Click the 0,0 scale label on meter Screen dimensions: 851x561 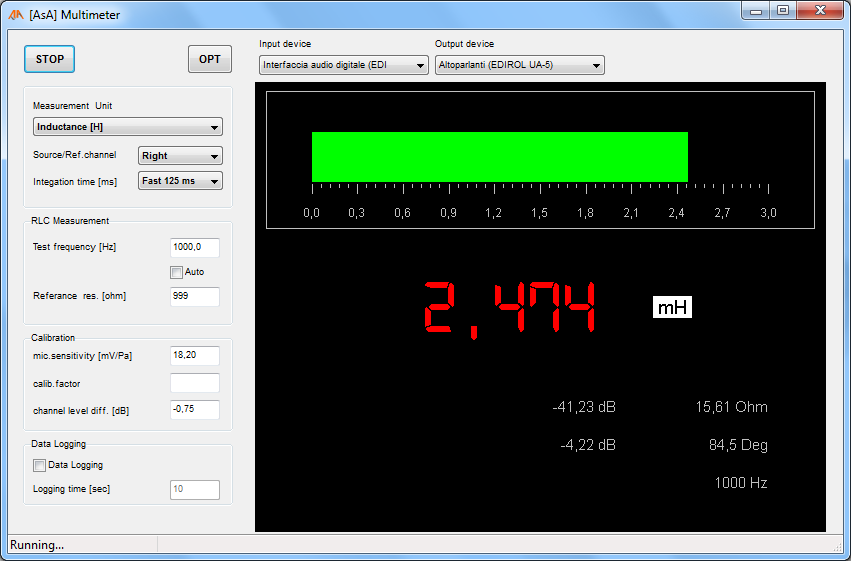[x=311, y=213]
